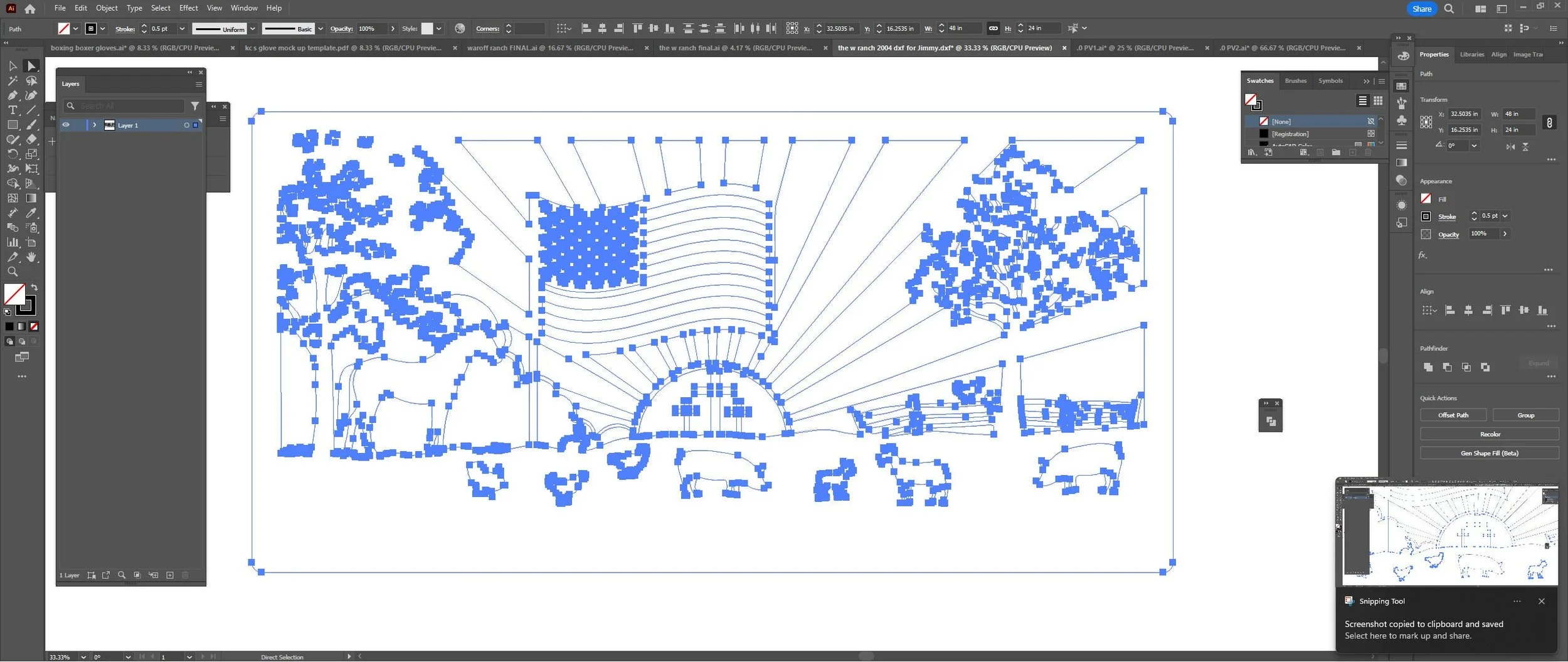Open stroke weight dropdown in Appearance

(x=1504, y=216)
